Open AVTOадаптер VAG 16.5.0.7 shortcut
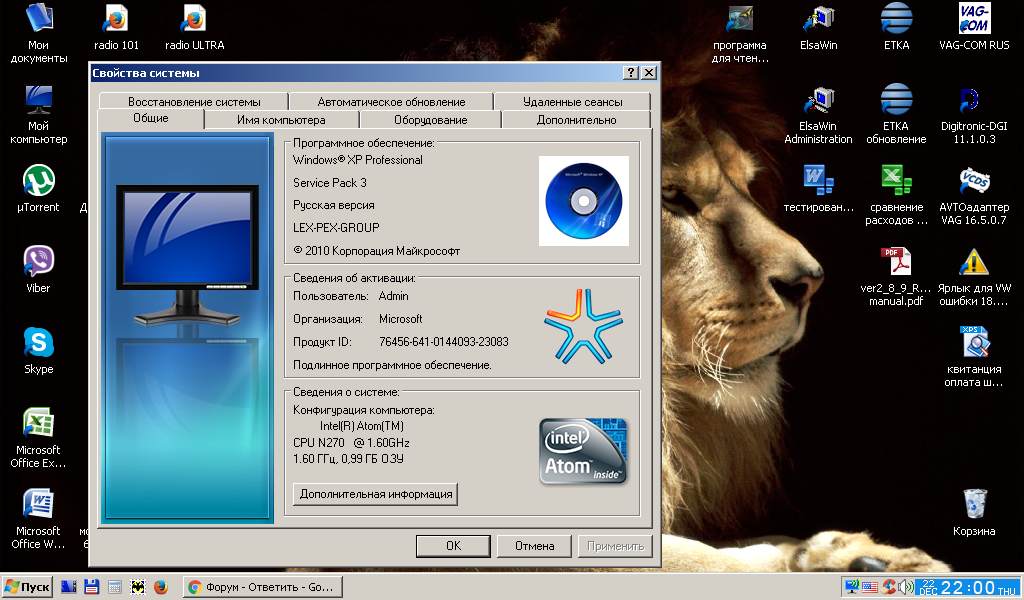The height and width of the screenshot is (600, 1024). [973, 180]
